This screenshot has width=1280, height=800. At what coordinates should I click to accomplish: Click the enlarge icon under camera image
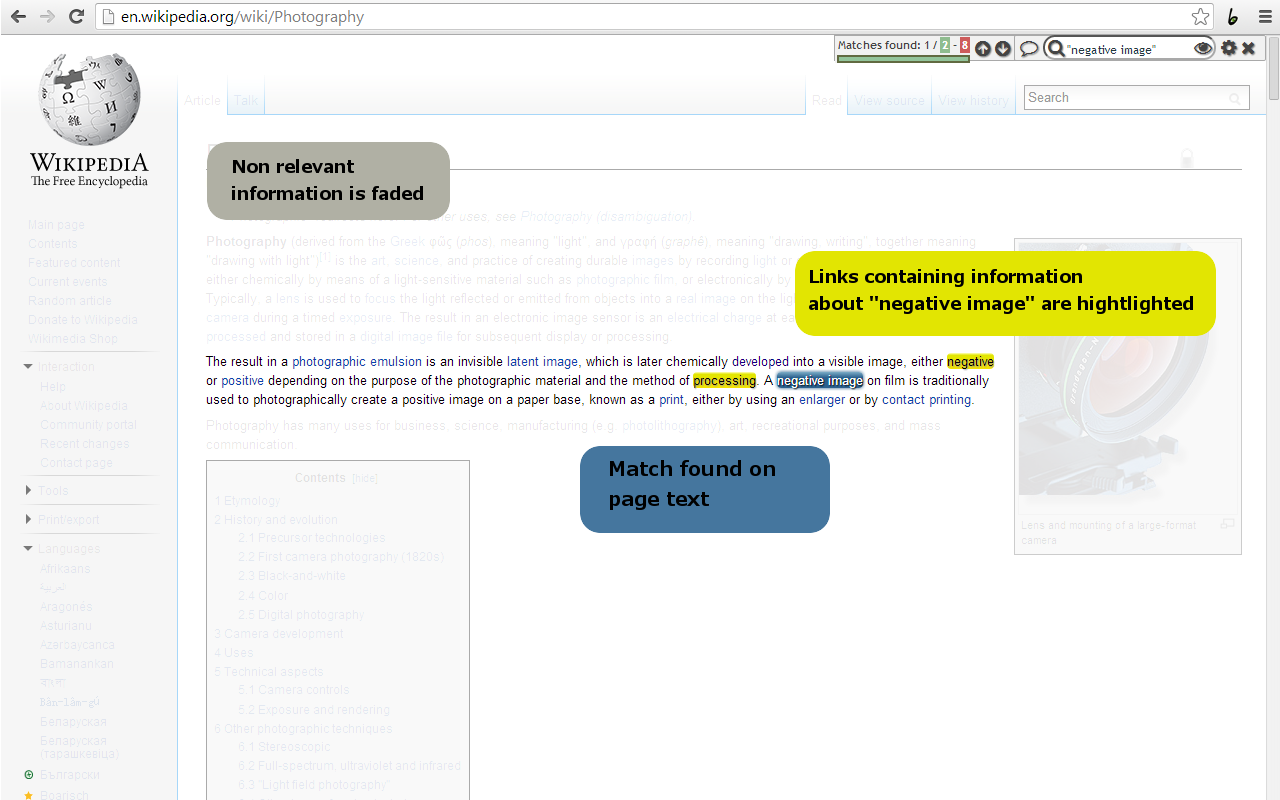point(1228,523)
